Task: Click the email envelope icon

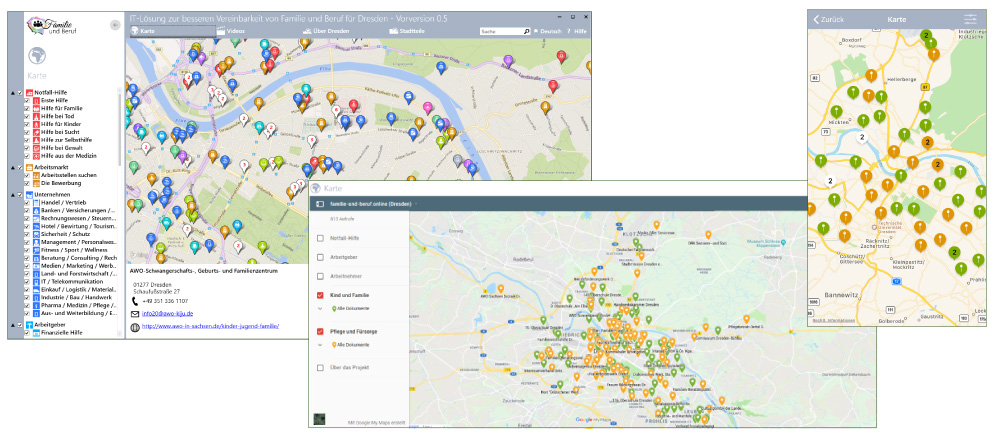Action: click(x=136, y=313)
